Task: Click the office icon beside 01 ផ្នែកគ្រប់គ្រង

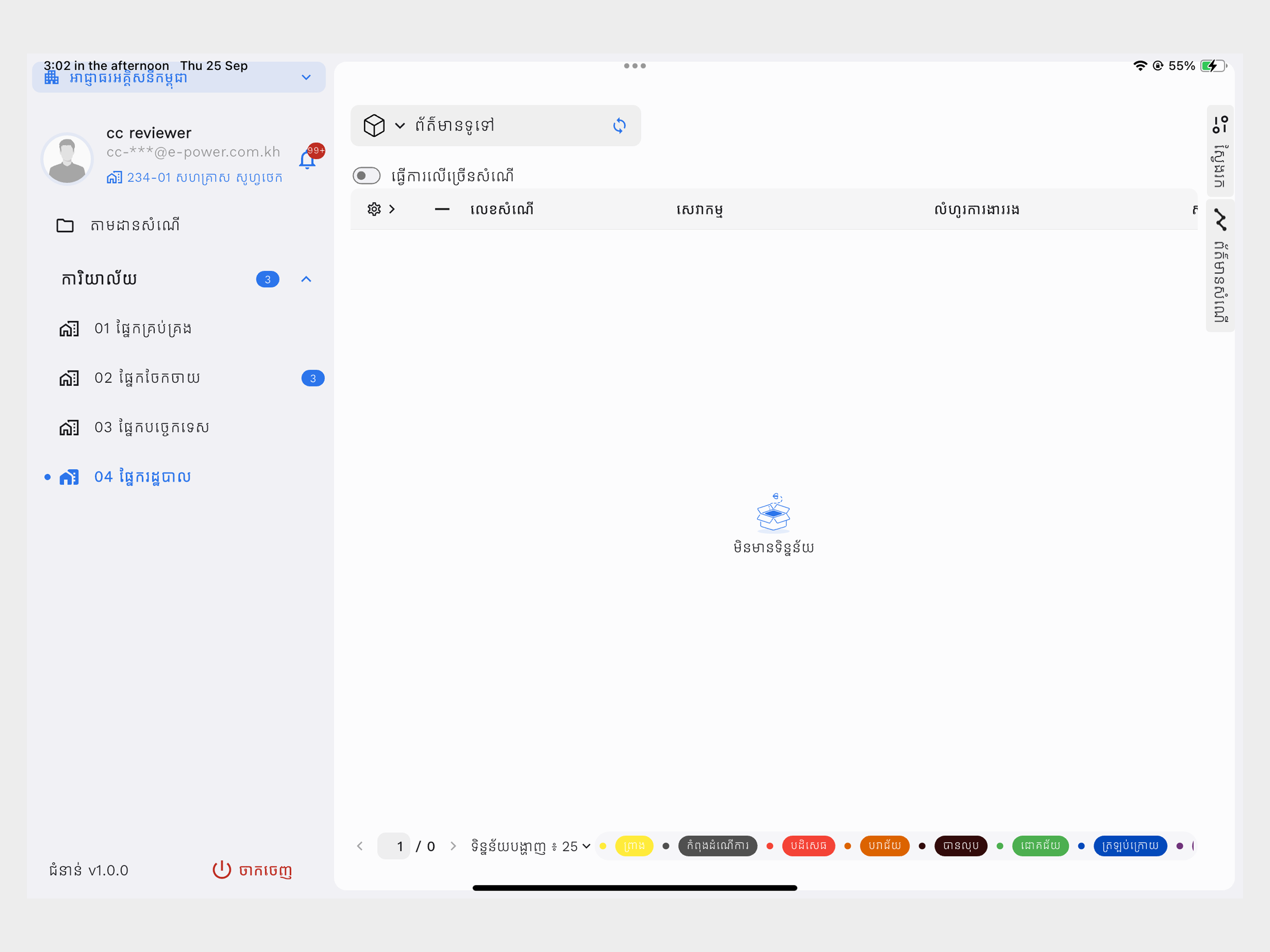Action: (69, 329)
